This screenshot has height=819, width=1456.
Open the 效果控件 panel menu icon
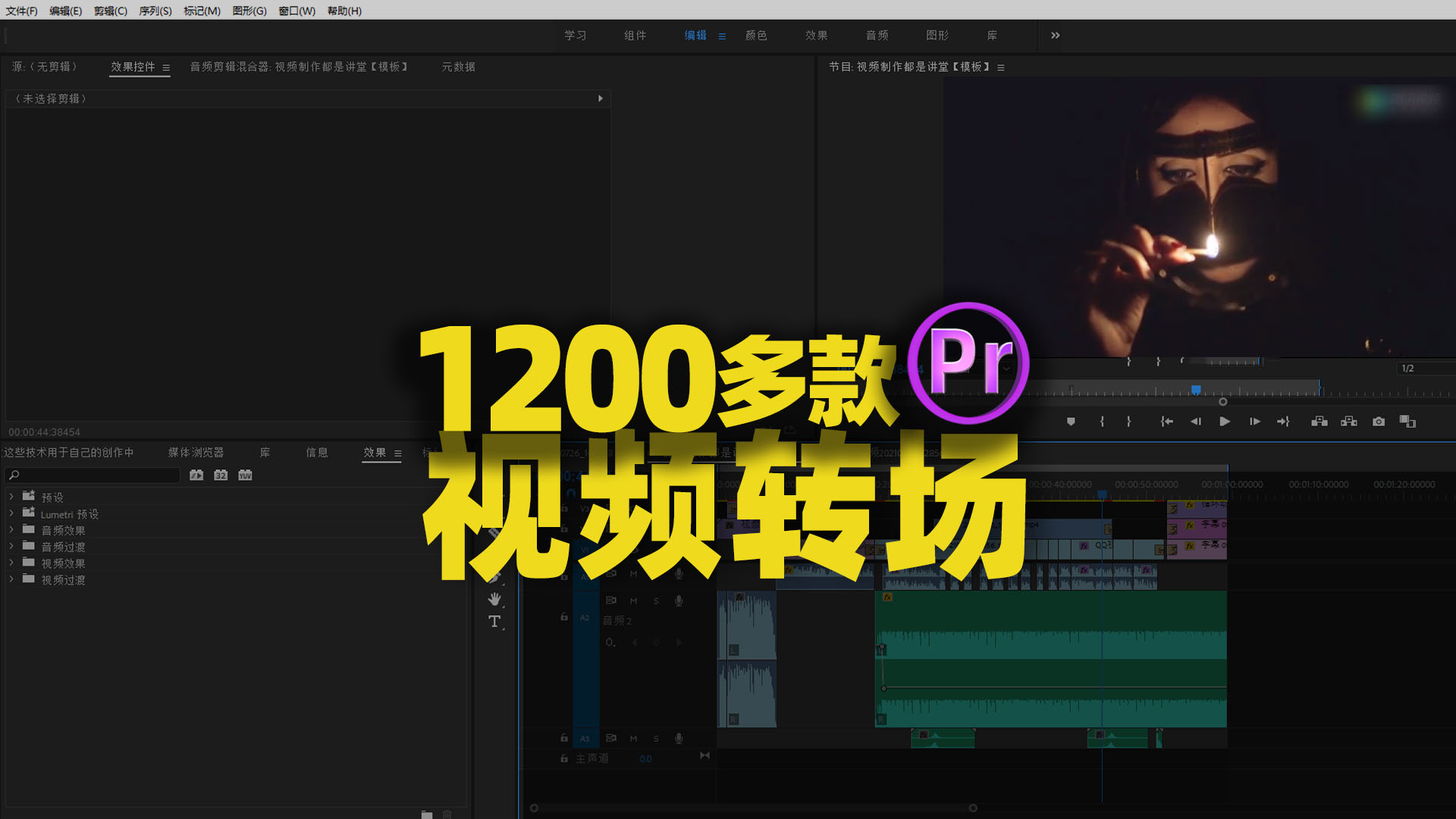pos(166,67)
